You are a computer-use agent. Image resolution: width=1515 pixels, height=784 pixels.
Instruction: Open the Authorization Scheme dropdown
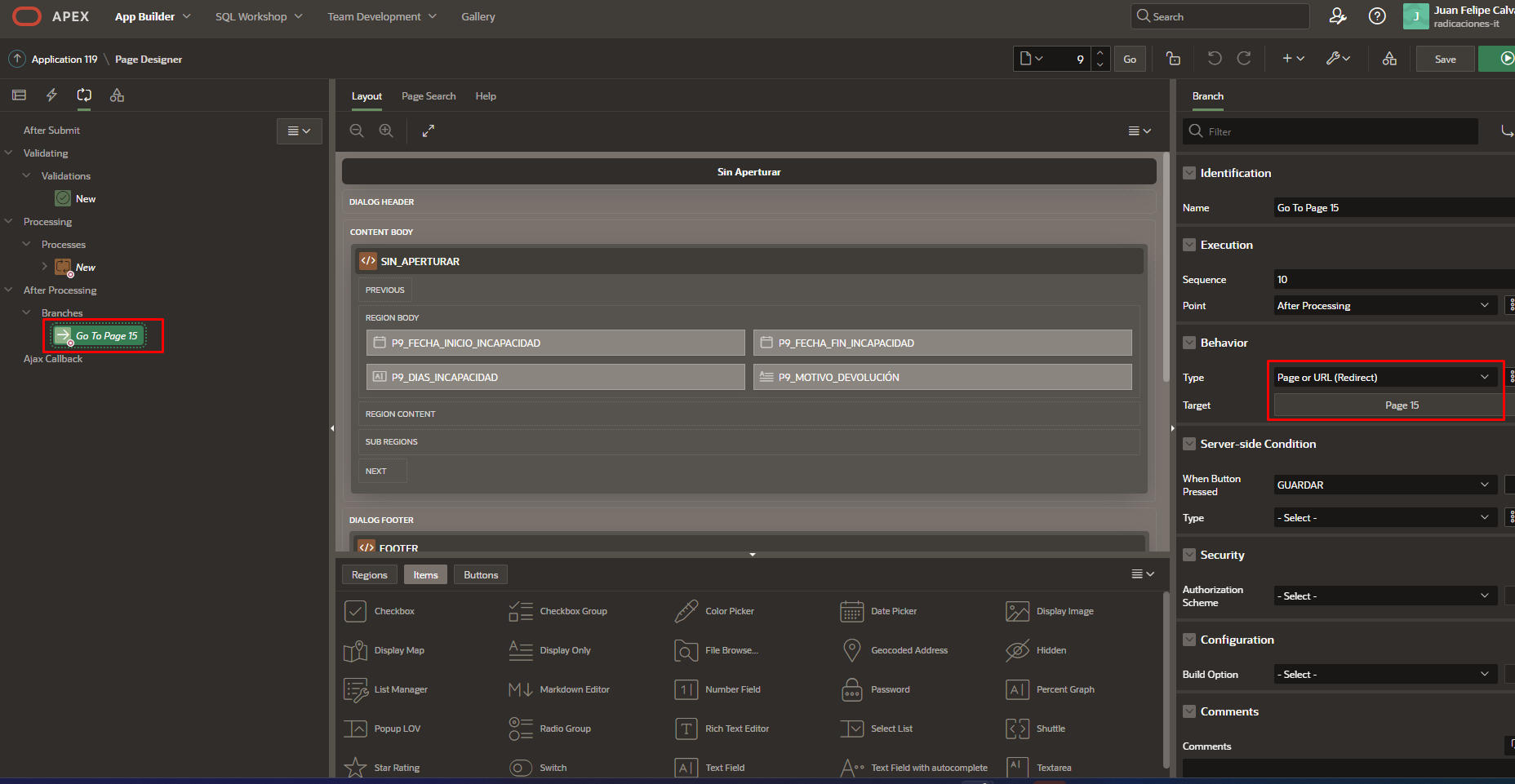coord(1384,596)
